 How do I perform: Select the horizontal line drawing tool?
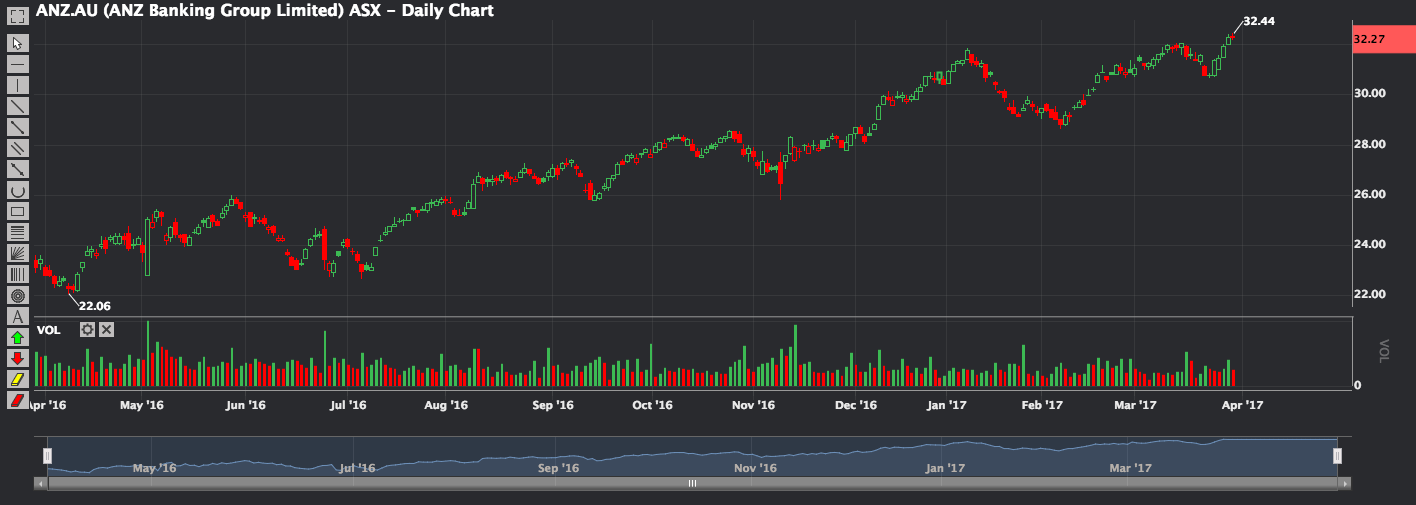click(17, 64)
